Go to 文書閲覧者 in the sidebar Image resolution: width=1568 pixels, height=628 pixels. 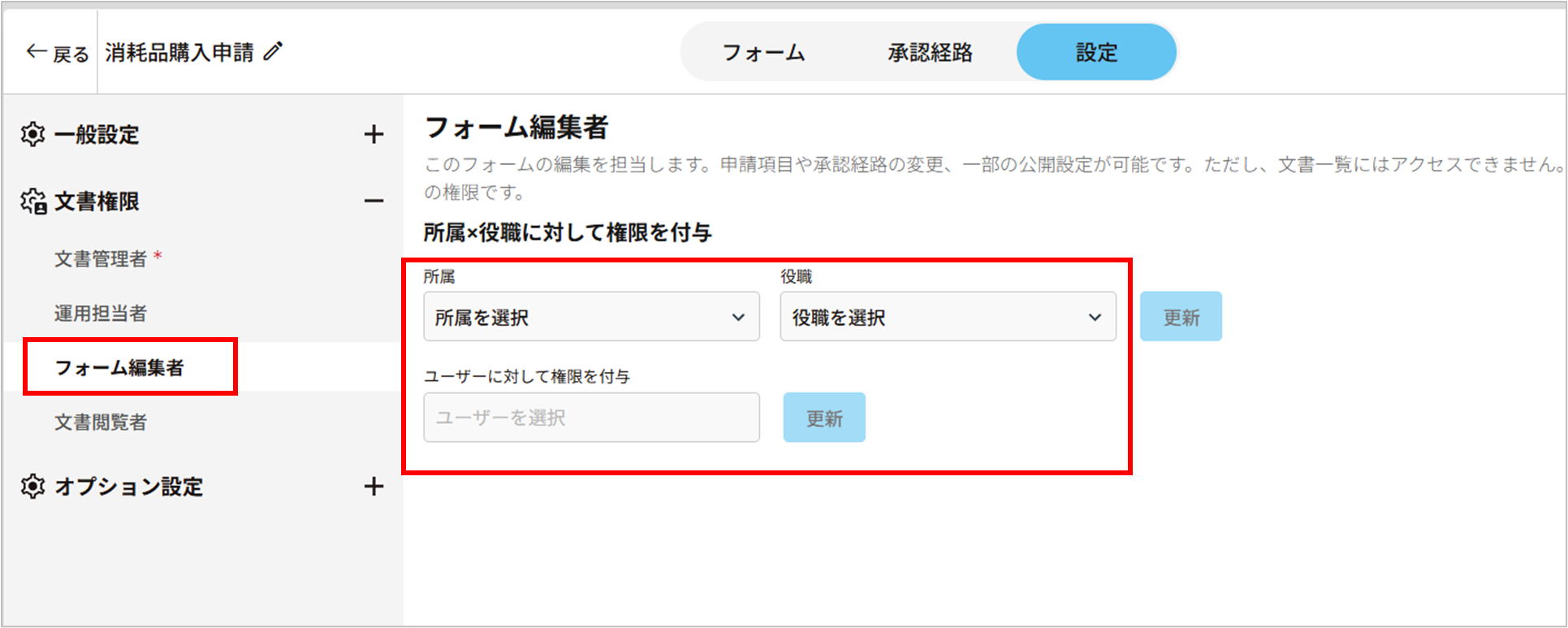(101, 422)
